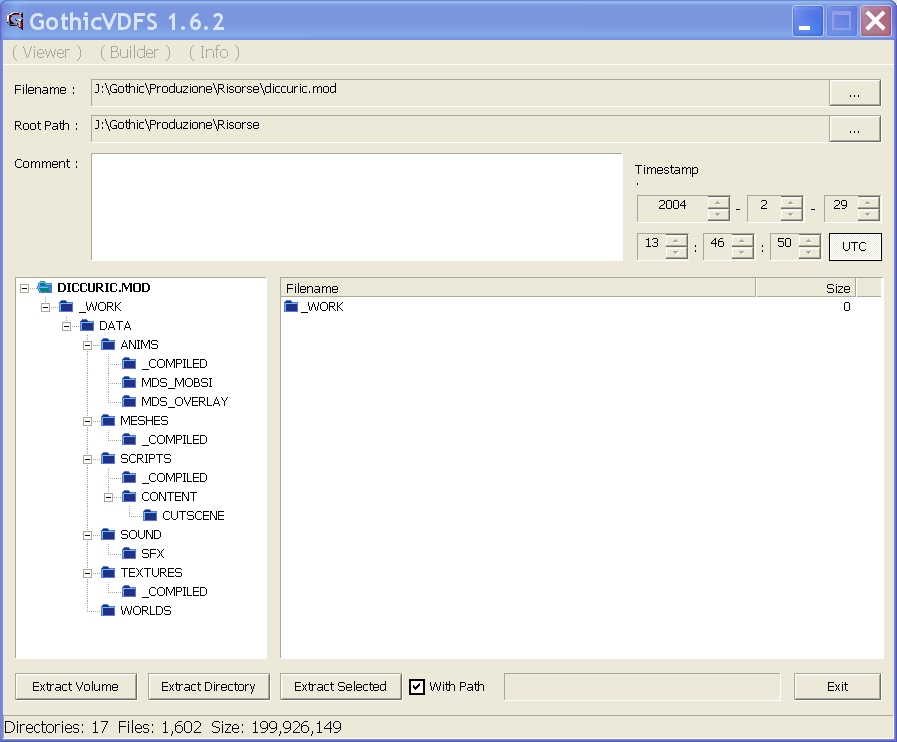Screen dimensions: 897x742
Task: Collapse the SCRIPTS tree node
Action: pos(88,459)
